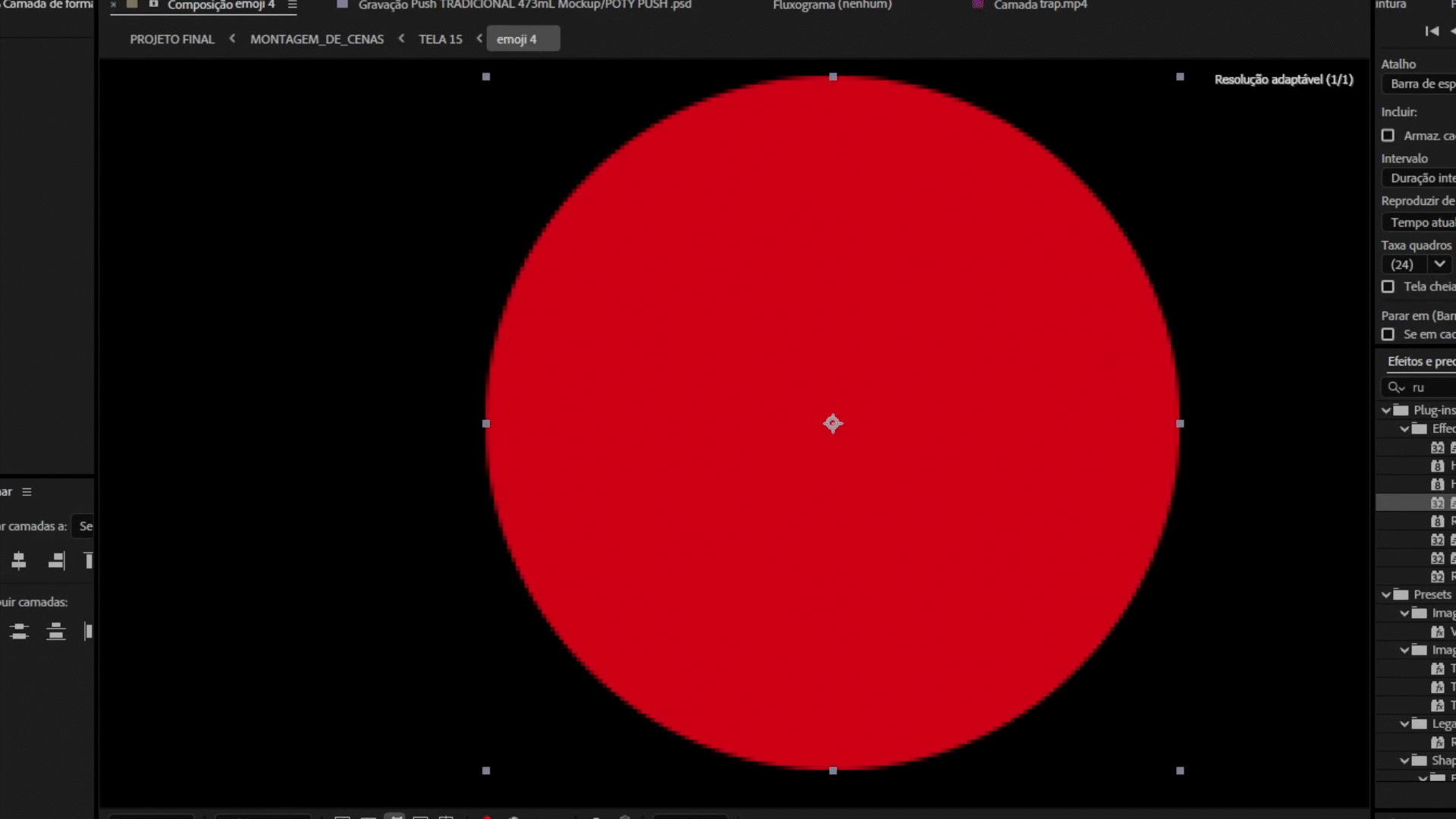Open the Align panel hamburger menu

point(27,492)
